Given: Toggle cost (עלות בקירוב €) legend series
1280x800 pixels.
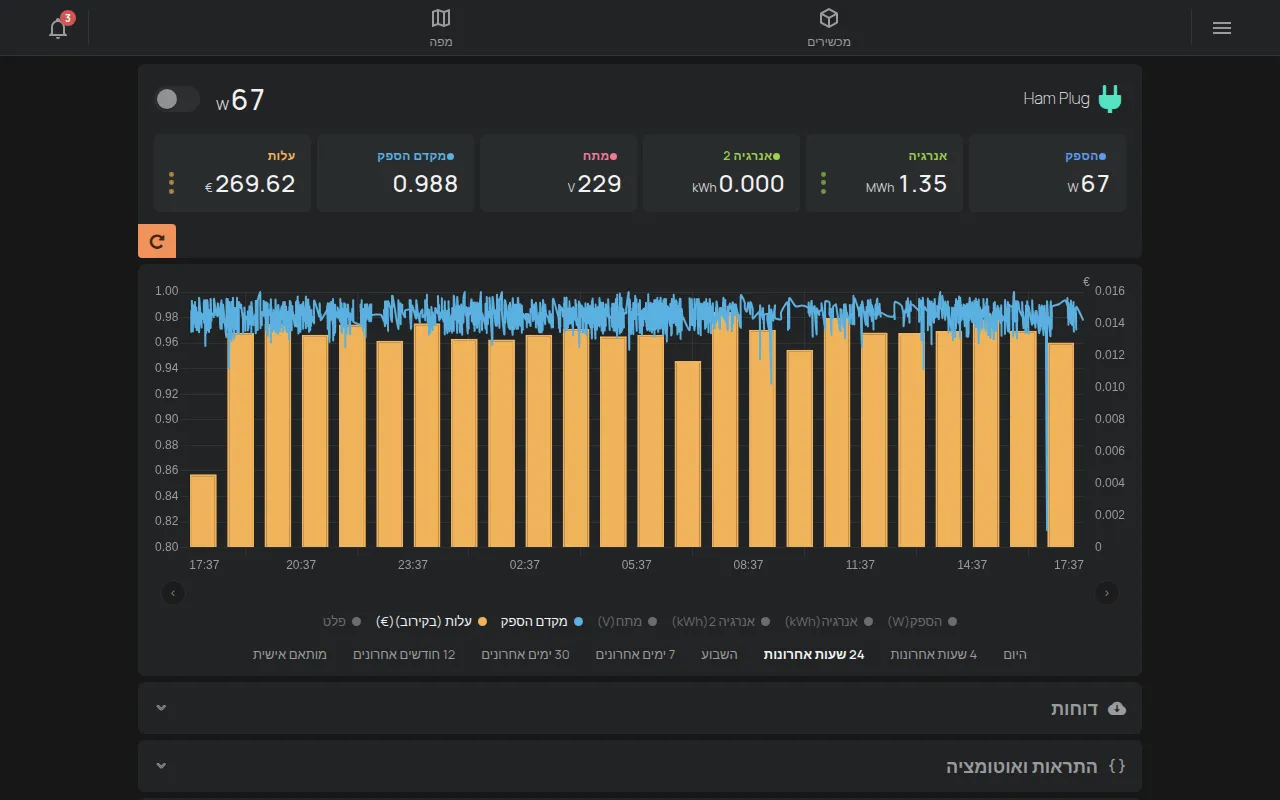Looking at the screenshot, I should pyautogui.click(x=432, y=622).
